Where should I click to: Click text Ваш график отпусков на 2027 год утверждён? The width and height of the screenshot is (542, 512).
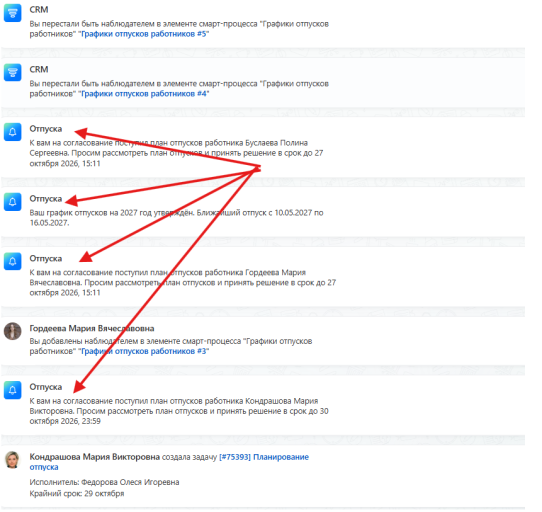click(112, 213)
